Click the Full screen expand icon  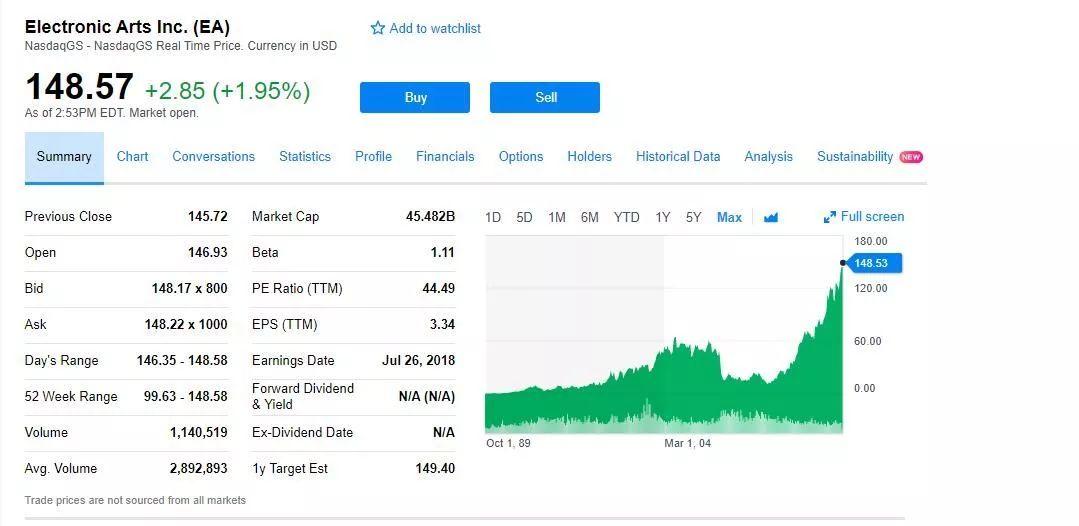(x=829, y=217)
